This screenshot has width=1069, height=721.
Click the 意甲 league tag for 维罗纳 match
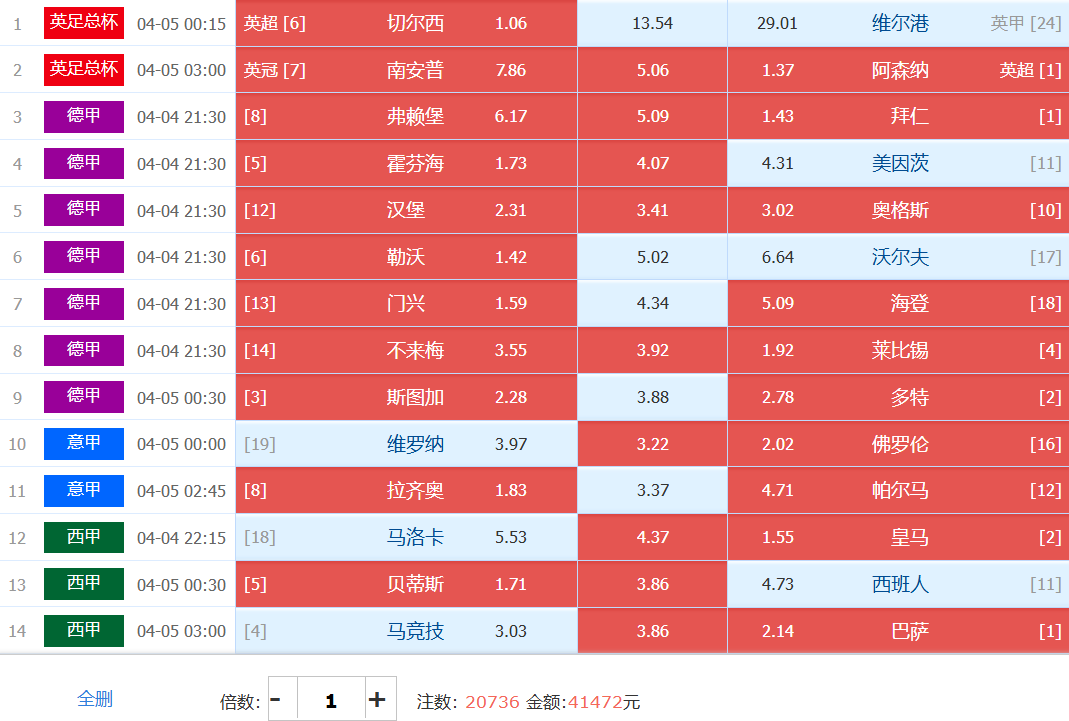pos(84,444)
